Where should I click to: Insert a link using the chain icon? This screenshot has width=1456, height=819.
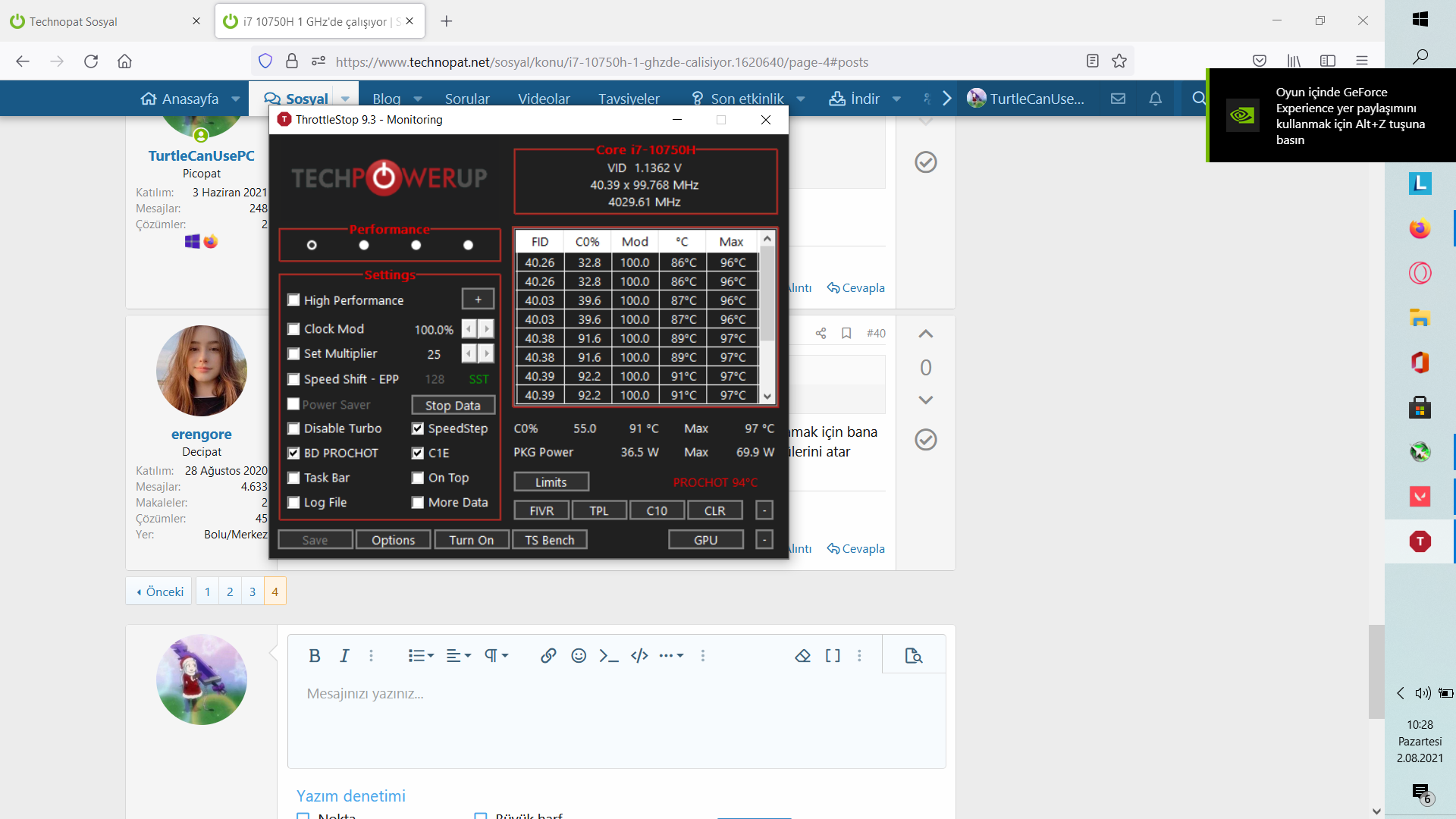(x=548, y=656)
